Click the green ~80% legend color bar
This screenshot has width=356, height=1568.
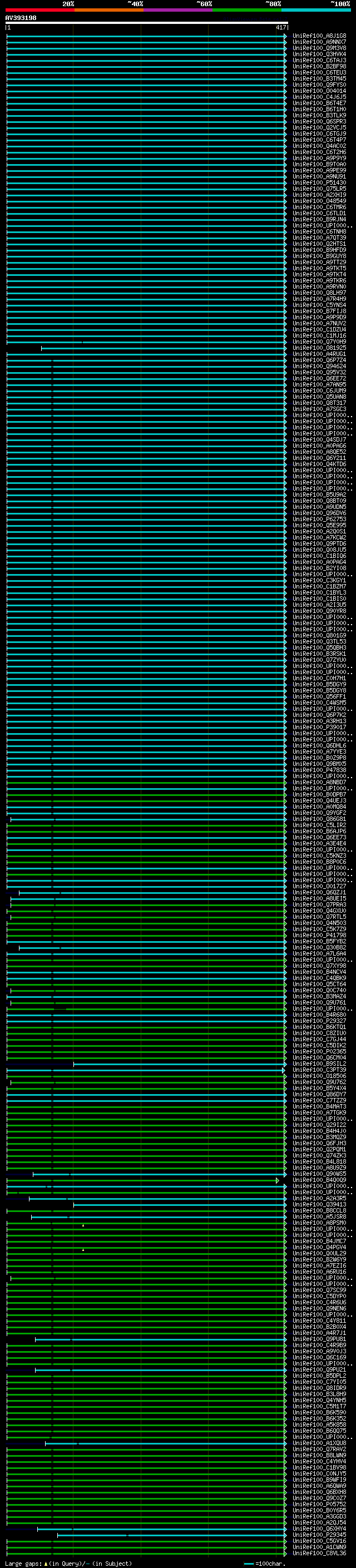coord(246,10)
